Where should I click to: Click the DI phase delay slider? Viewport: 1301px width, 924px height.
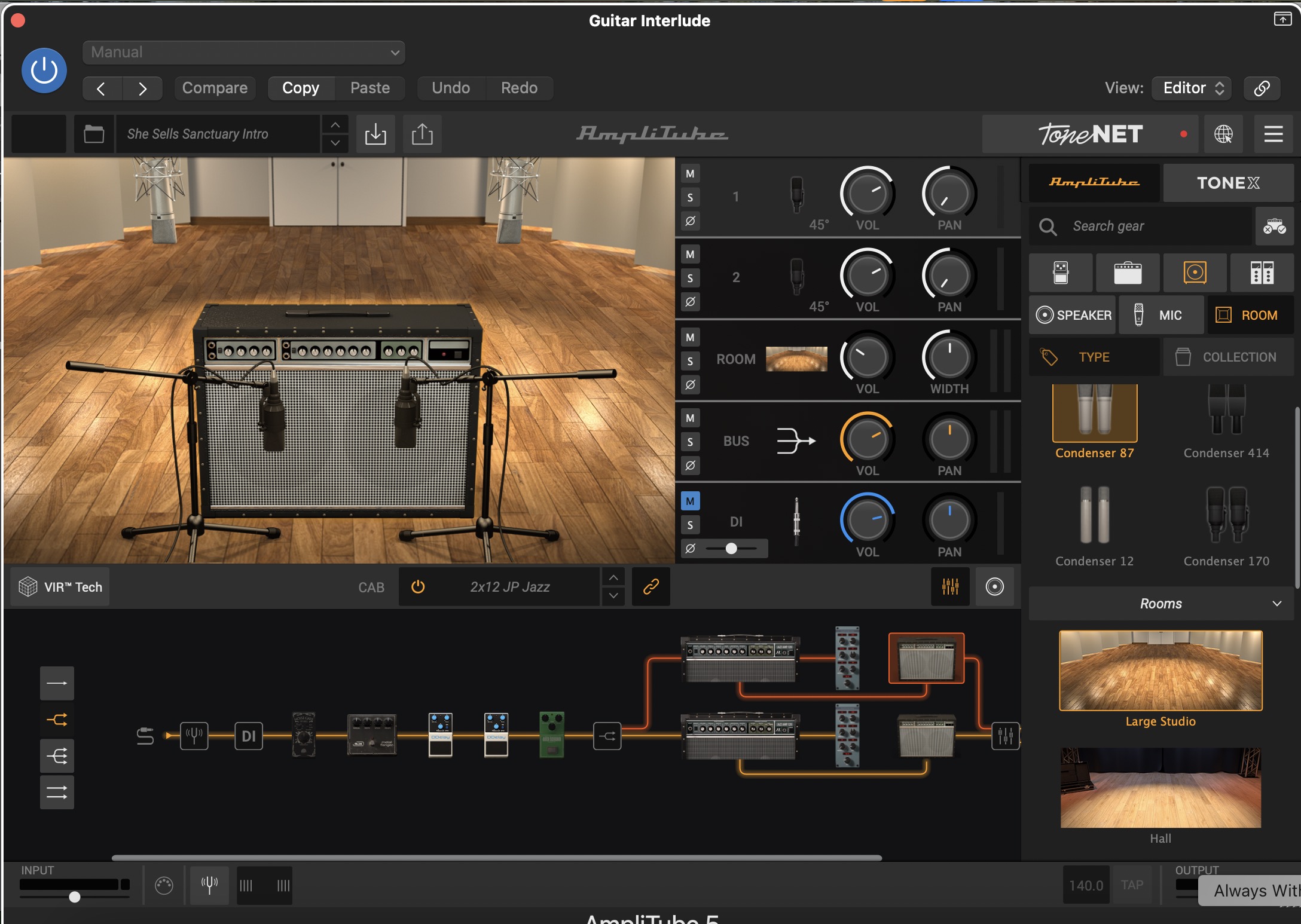pos(731,548)
